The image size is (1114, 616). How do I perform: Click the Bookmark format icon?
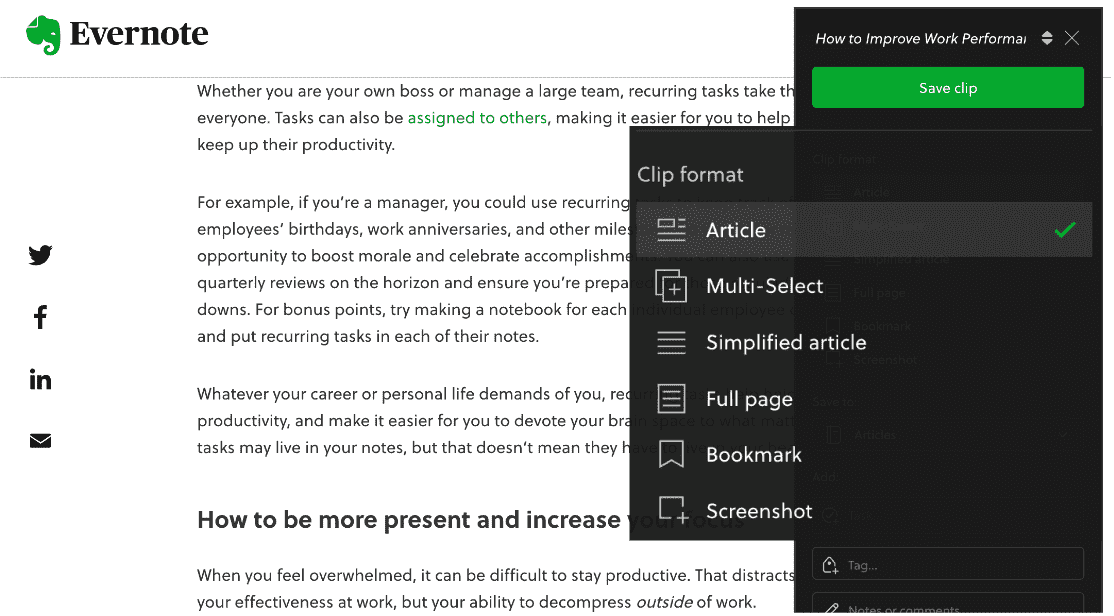coord(671,455)
